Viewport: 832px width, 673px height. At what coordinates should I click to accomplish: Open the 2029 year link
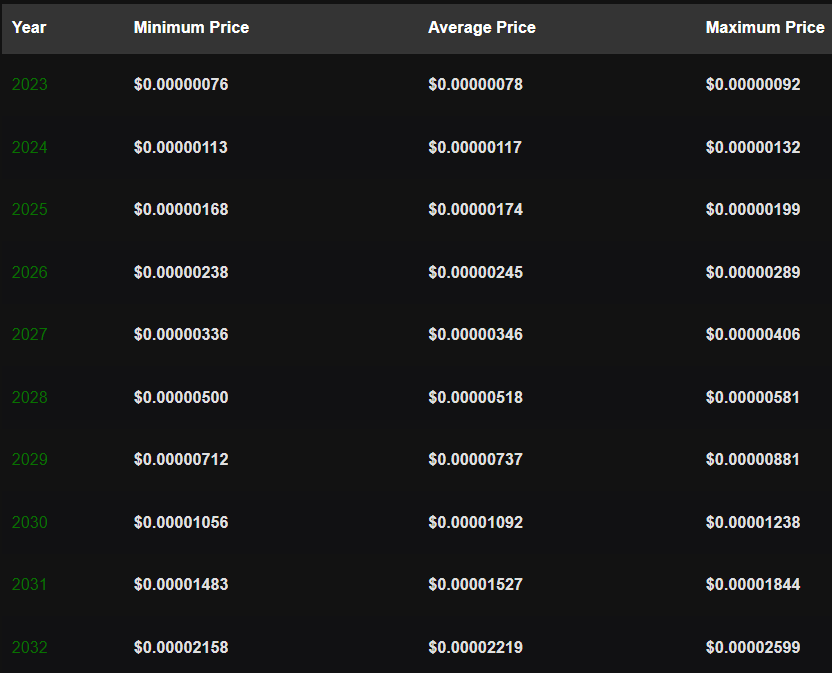click(x=30, y=459)
